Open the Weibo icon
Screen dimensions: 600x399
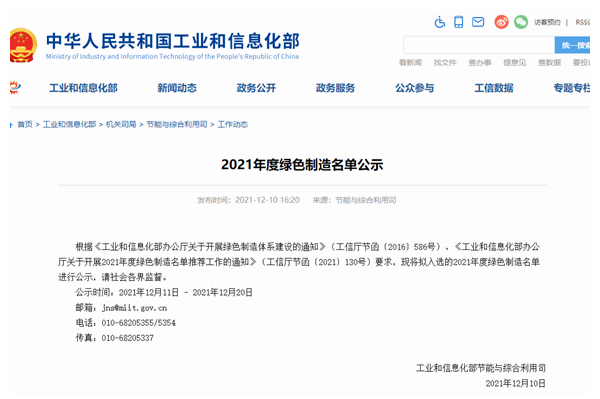501,22
